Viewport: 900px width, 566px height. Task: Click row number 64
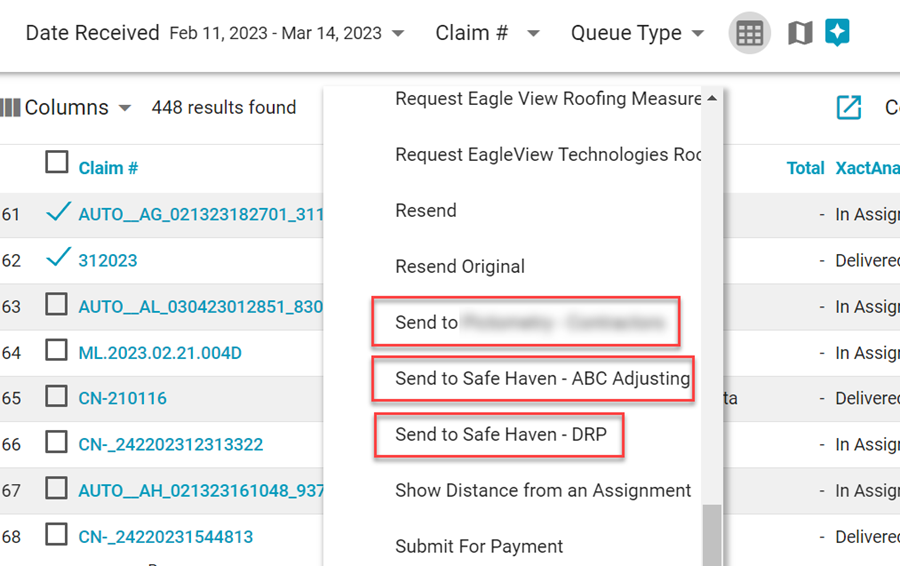[x=11, y=352]
